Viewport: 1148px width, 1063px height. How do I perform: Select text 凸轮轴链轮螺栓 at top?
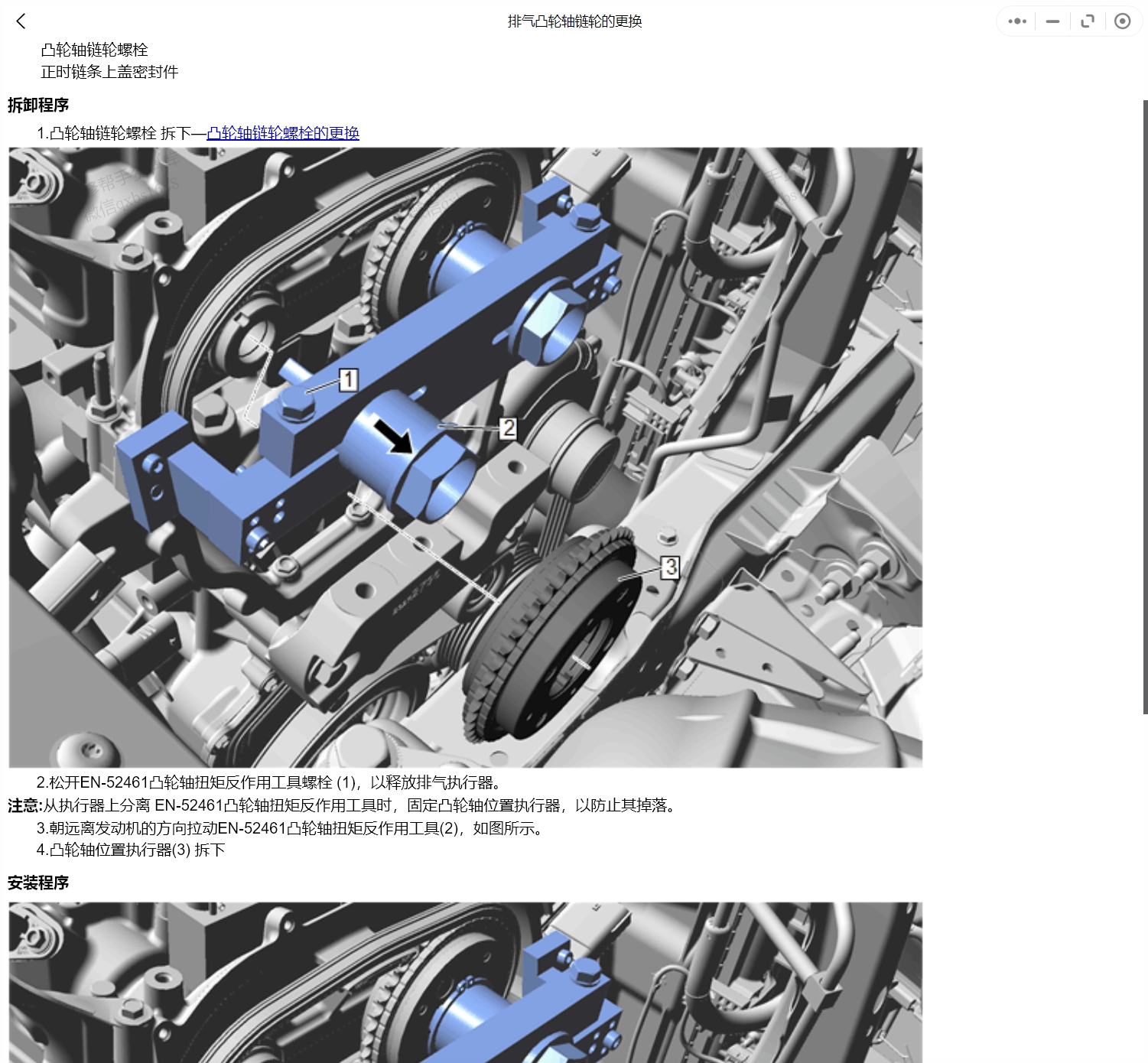pyautogui.click(x=95, y=50)
